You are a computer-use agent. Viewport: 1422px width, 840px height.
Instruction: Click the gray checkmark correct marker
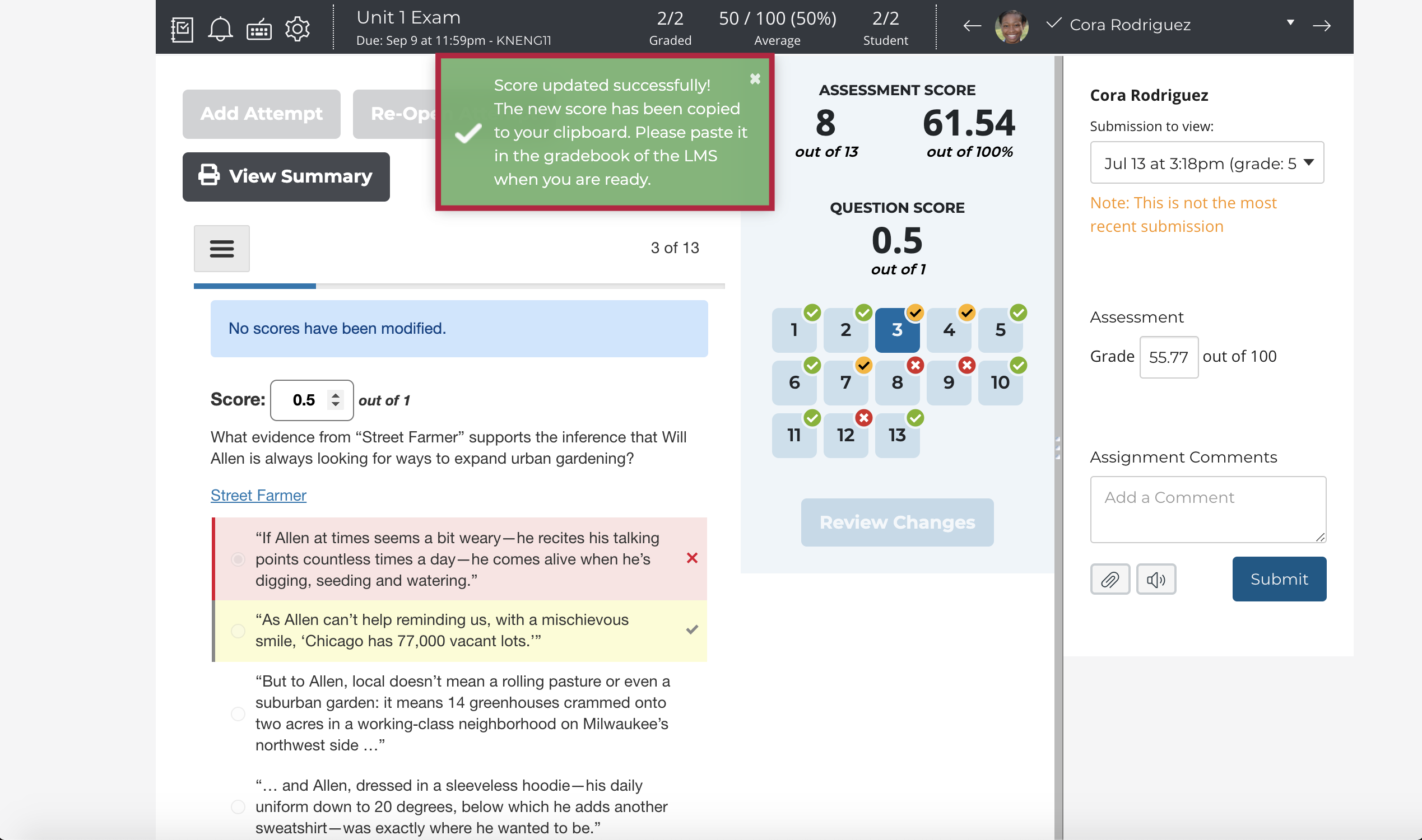(691, 629)
